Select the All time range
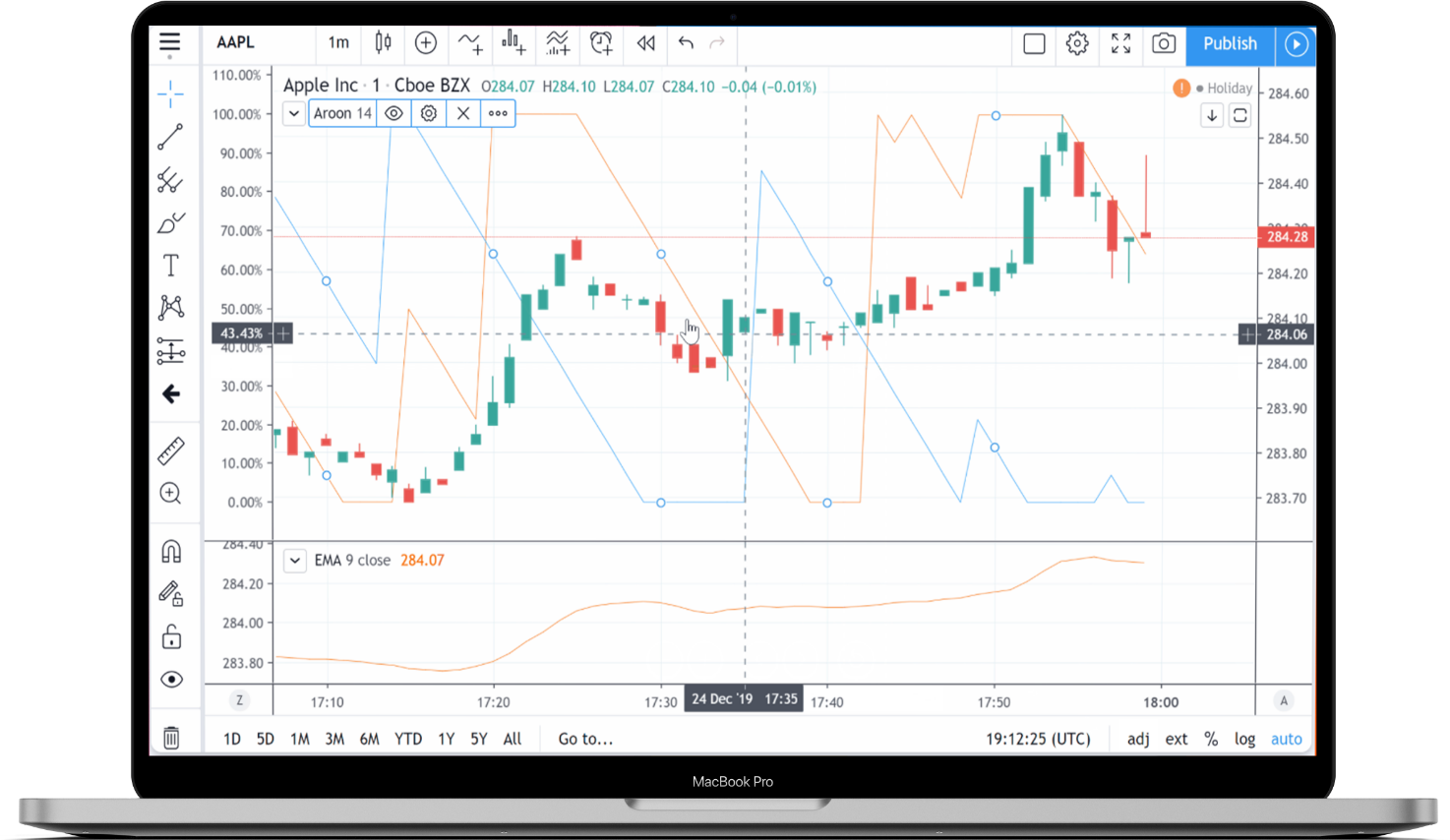This screenshot has height=840, width=1450. click(513, 739)
